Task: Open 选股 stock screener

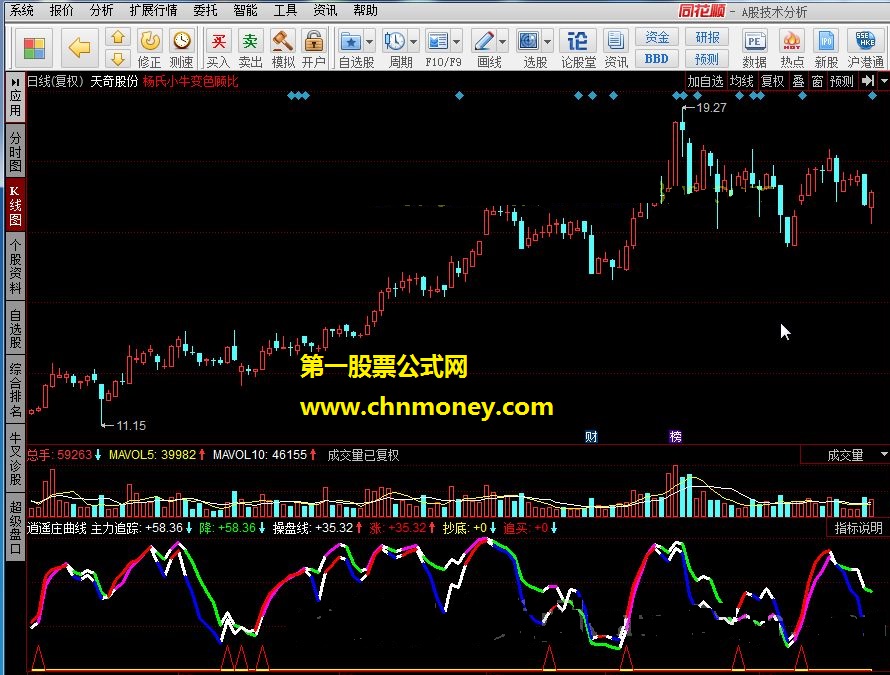Action: (529, 42)
